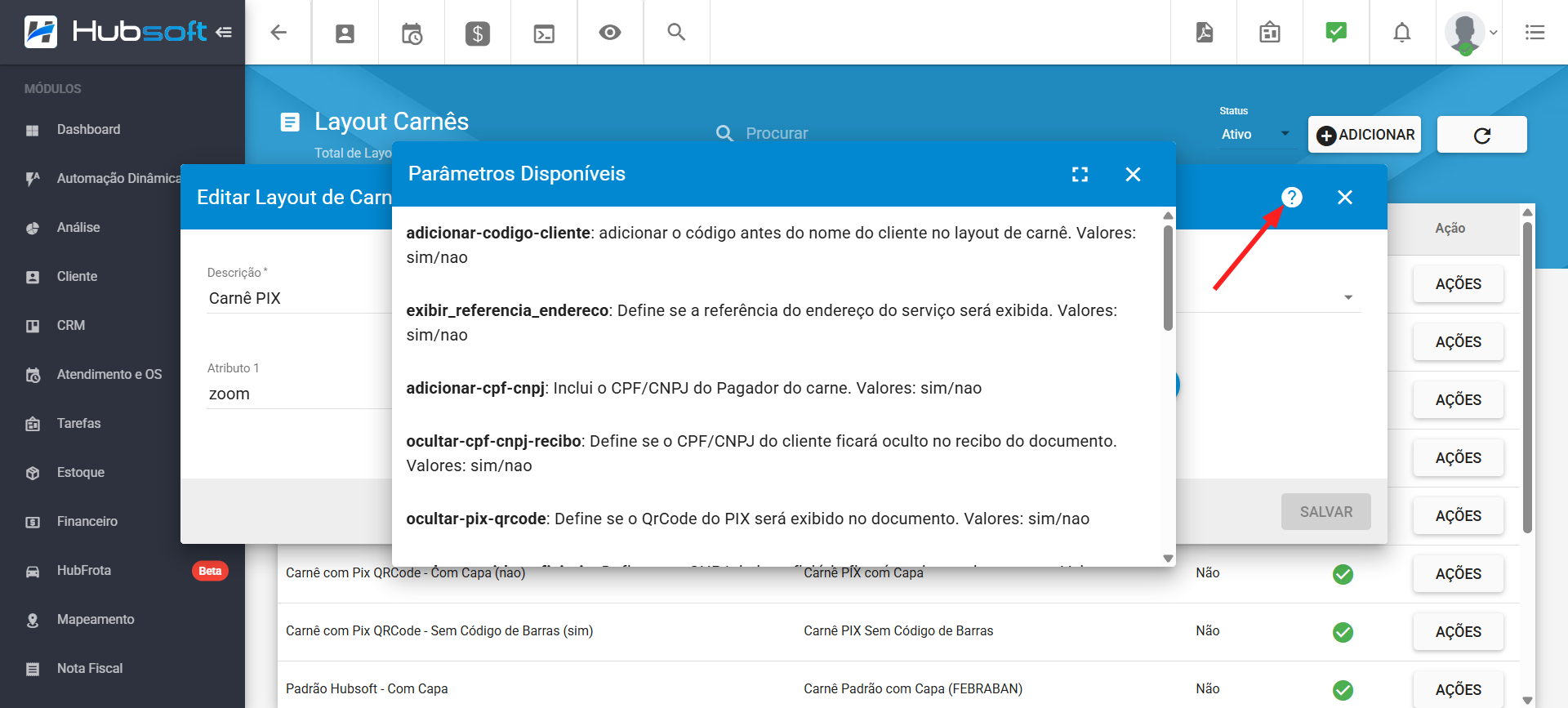
Task: Click the parameters panel scrollbar
Action: point(1168,278)
